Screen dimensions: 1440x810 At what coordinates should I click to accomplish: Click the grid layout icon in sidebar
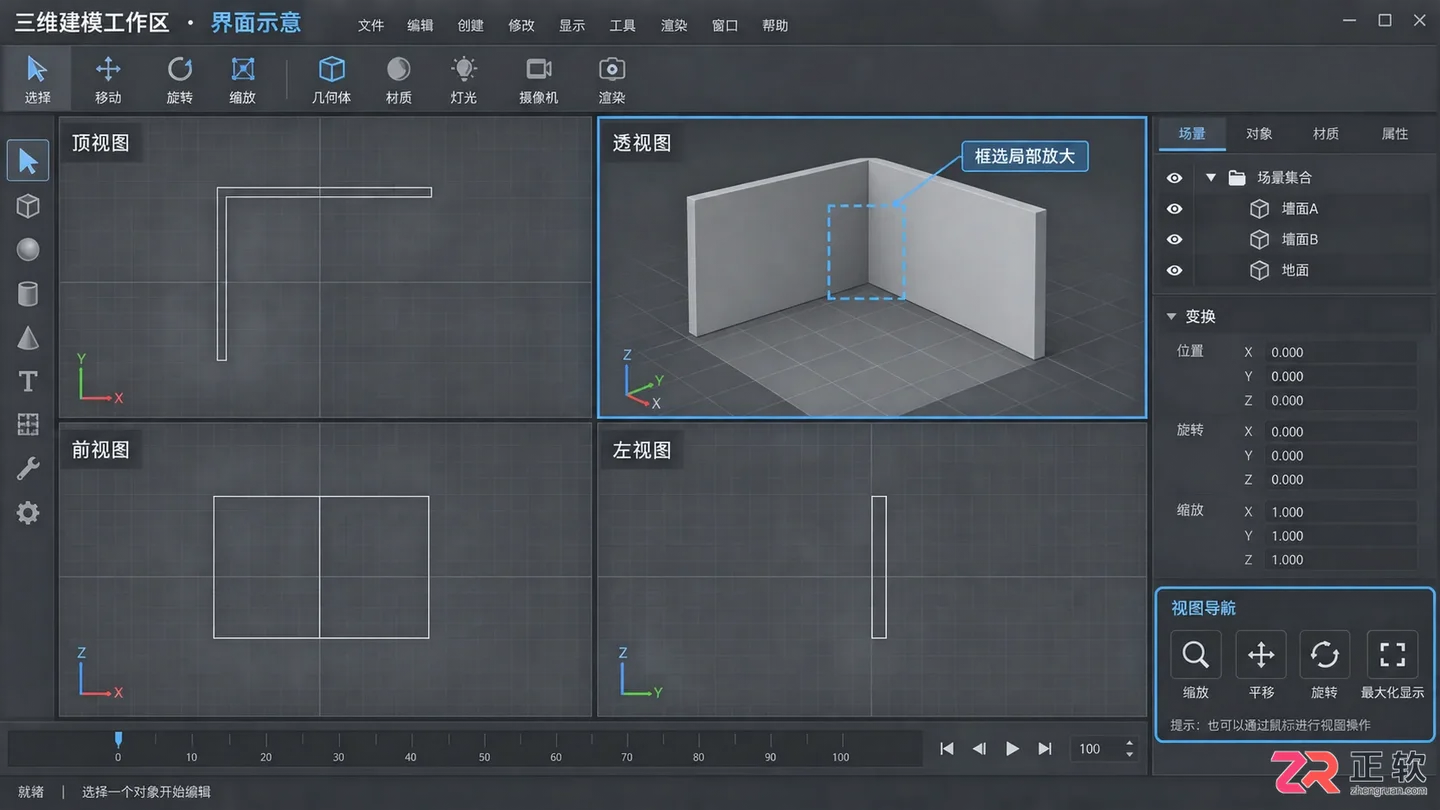(x=28, y=425)
